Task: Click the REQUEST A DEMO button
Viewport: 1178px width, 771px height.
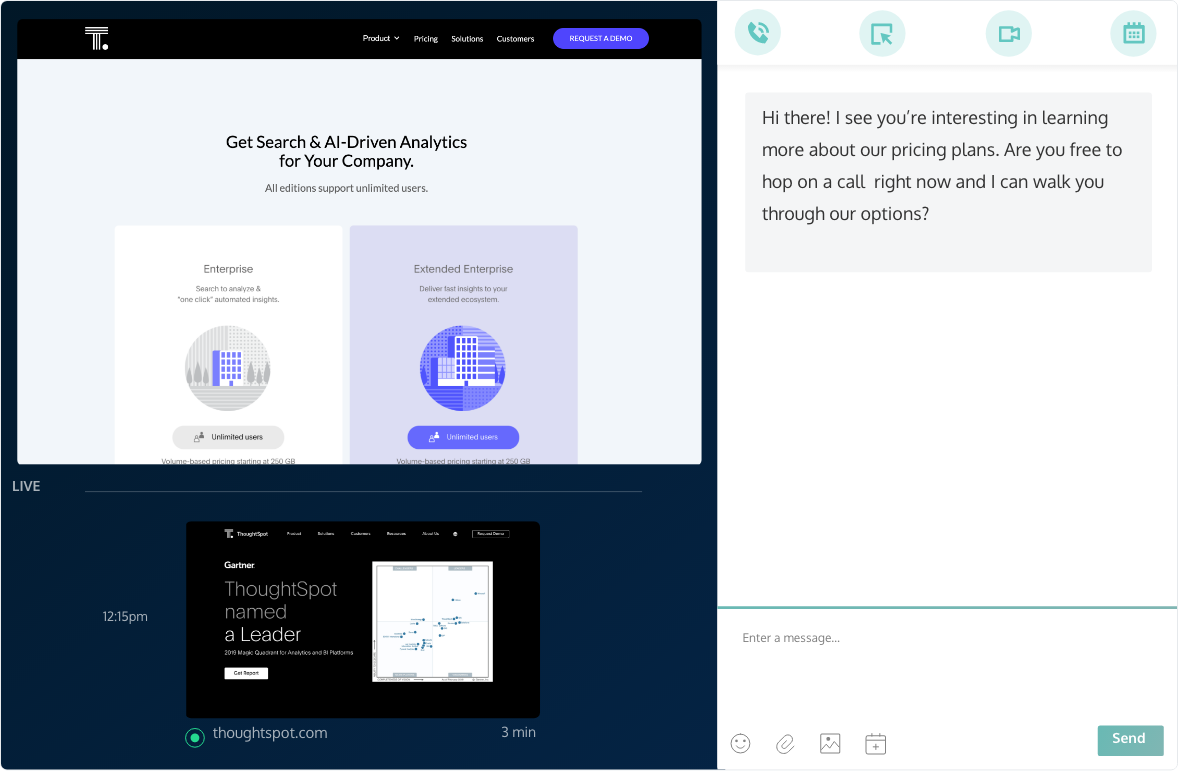Action: click(600, 38)
